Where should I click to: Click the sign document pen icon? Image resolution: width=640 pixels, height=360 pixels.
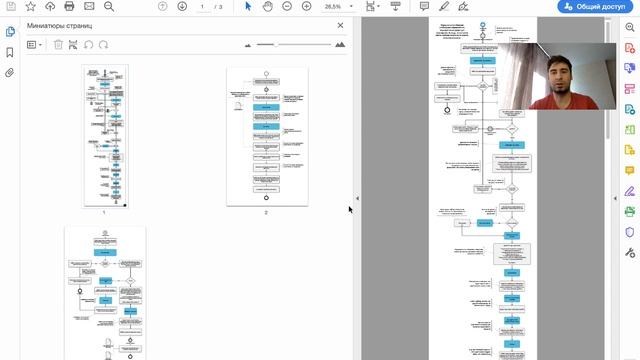pyautogui.click(x=463, y=6)
